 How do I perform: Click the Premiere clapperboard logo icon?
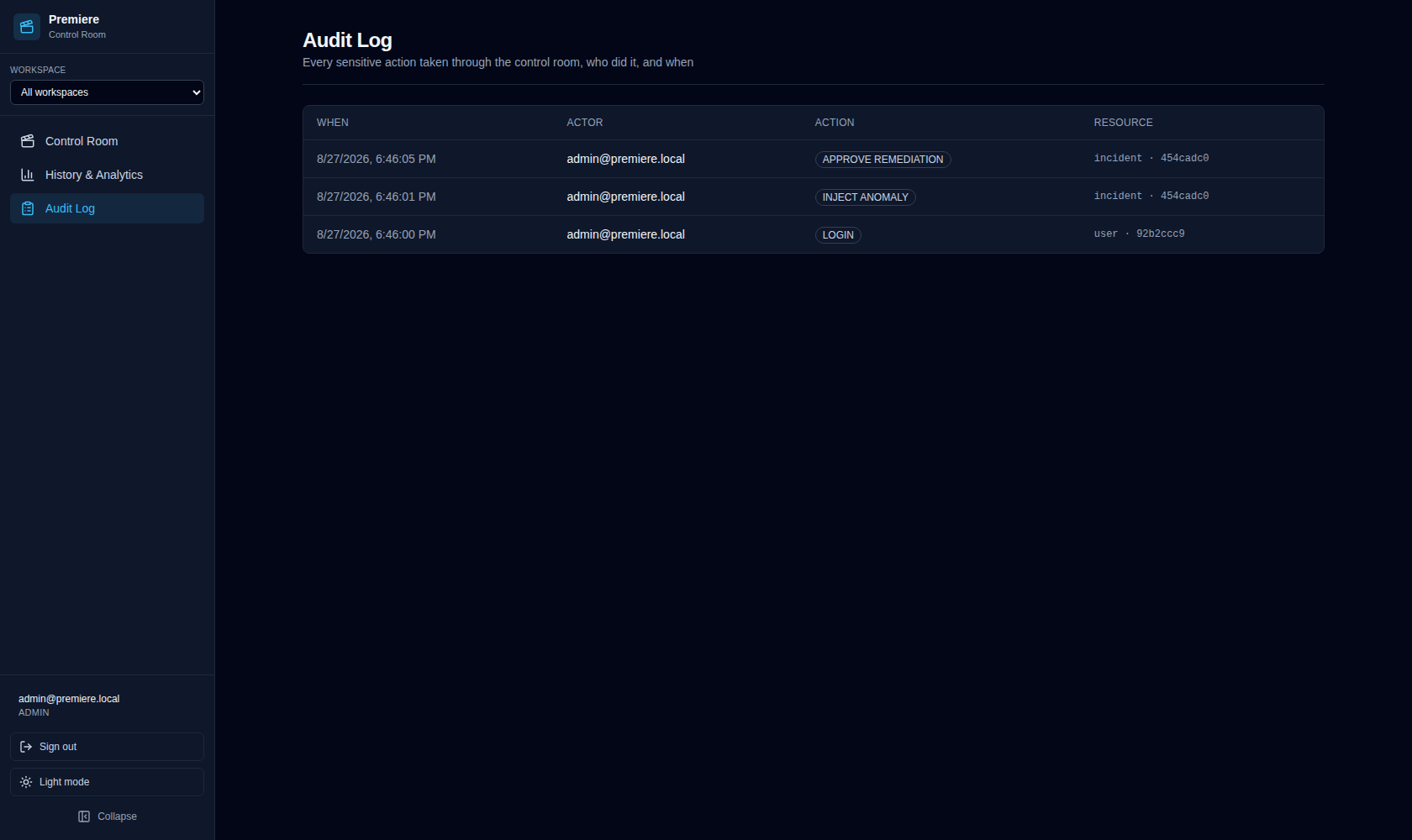point(27,27)
